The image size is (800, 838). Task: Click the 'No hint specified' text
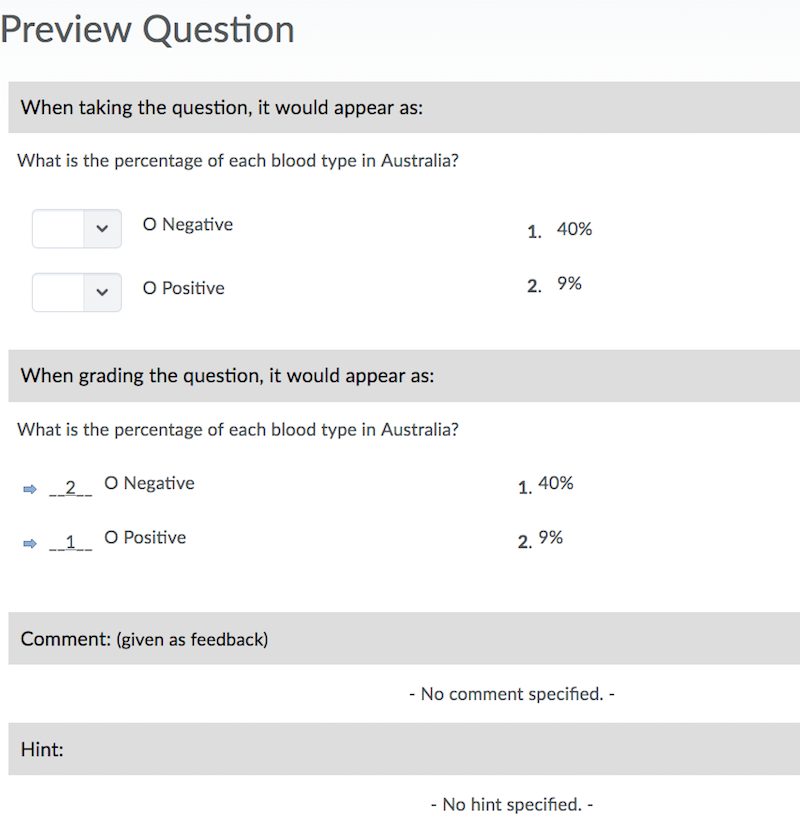(511, 804)
